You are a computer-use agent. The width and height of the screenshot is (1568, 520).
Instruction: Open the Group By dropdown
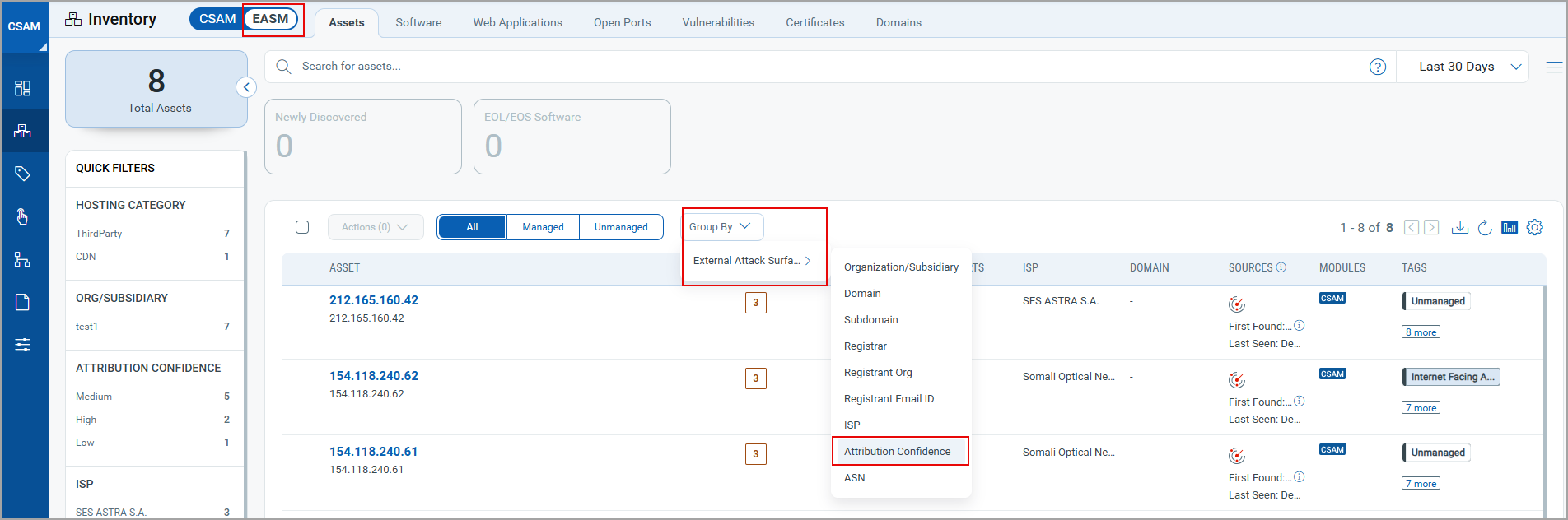[722, 227]
